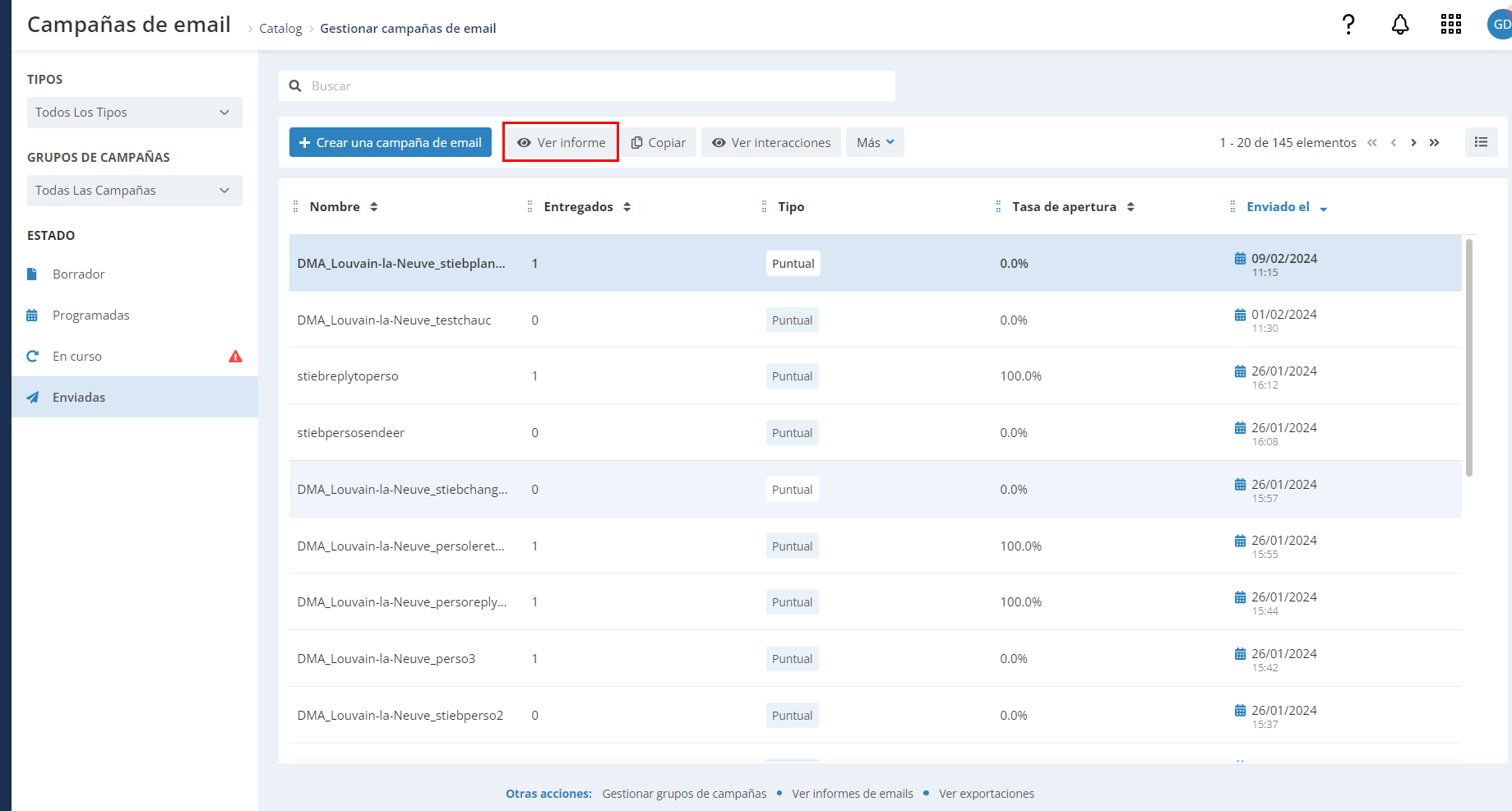The image size is (1512, 811).
Task: Open the Todos Los Tipos dropdown
Action: [135, 113]
